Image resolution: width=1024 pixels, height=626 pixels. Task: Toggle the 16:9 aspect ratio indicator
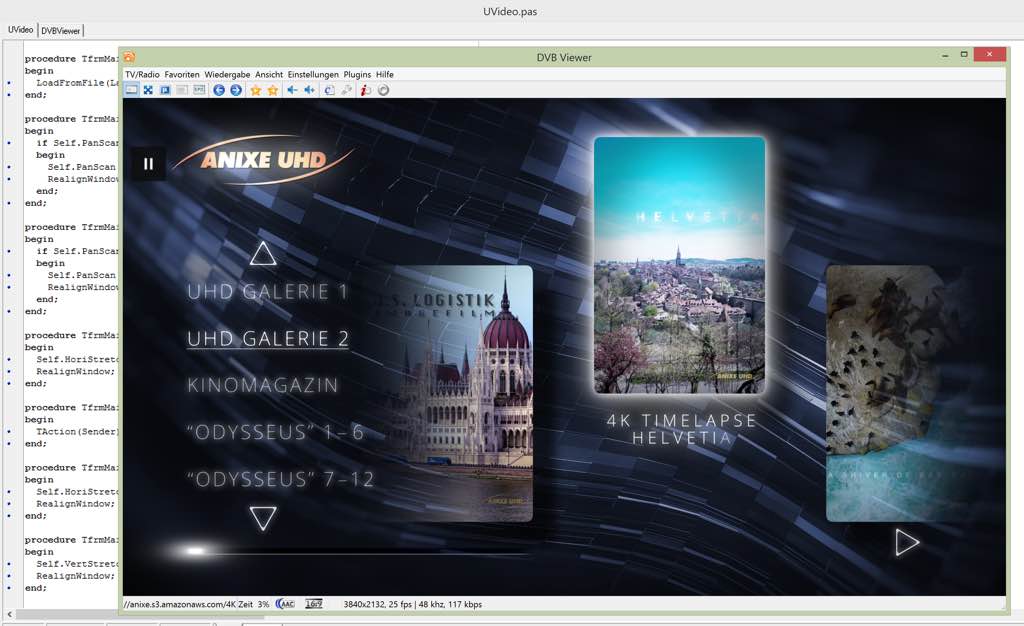pyautogui.click(x=313, y=604)
